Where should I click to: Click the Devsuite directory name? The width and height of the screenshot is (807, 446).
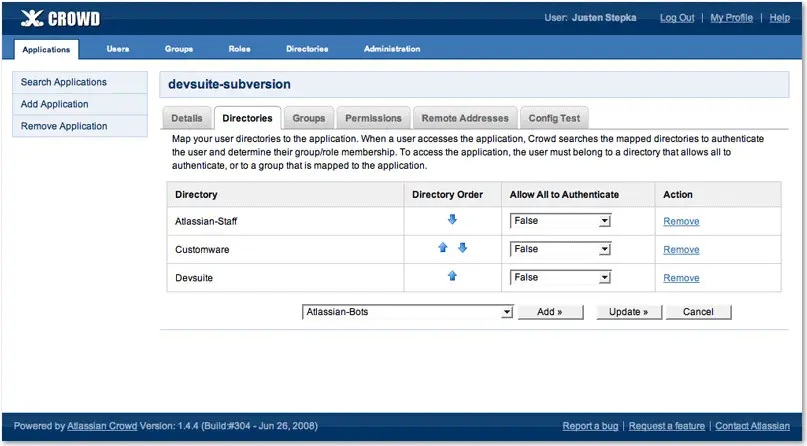pyautogui.click(x=194, y=278)
